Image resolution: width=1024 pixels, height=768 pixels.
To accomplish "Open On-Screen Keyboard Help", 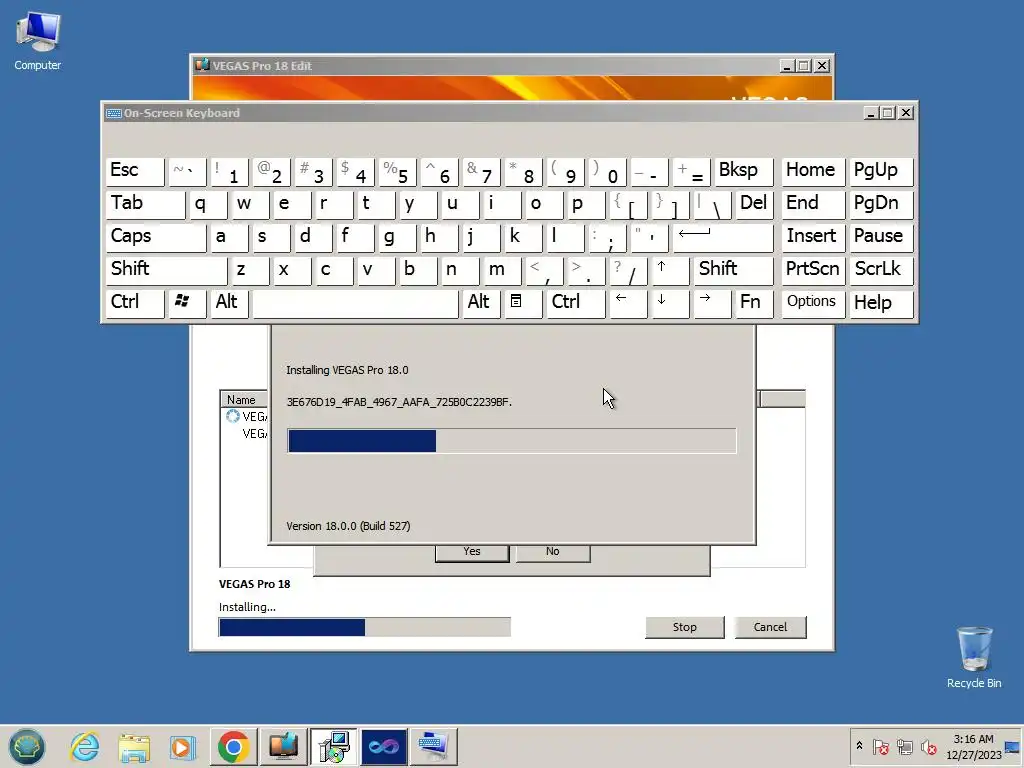I will pyautogui.click(x=881, y=302).
